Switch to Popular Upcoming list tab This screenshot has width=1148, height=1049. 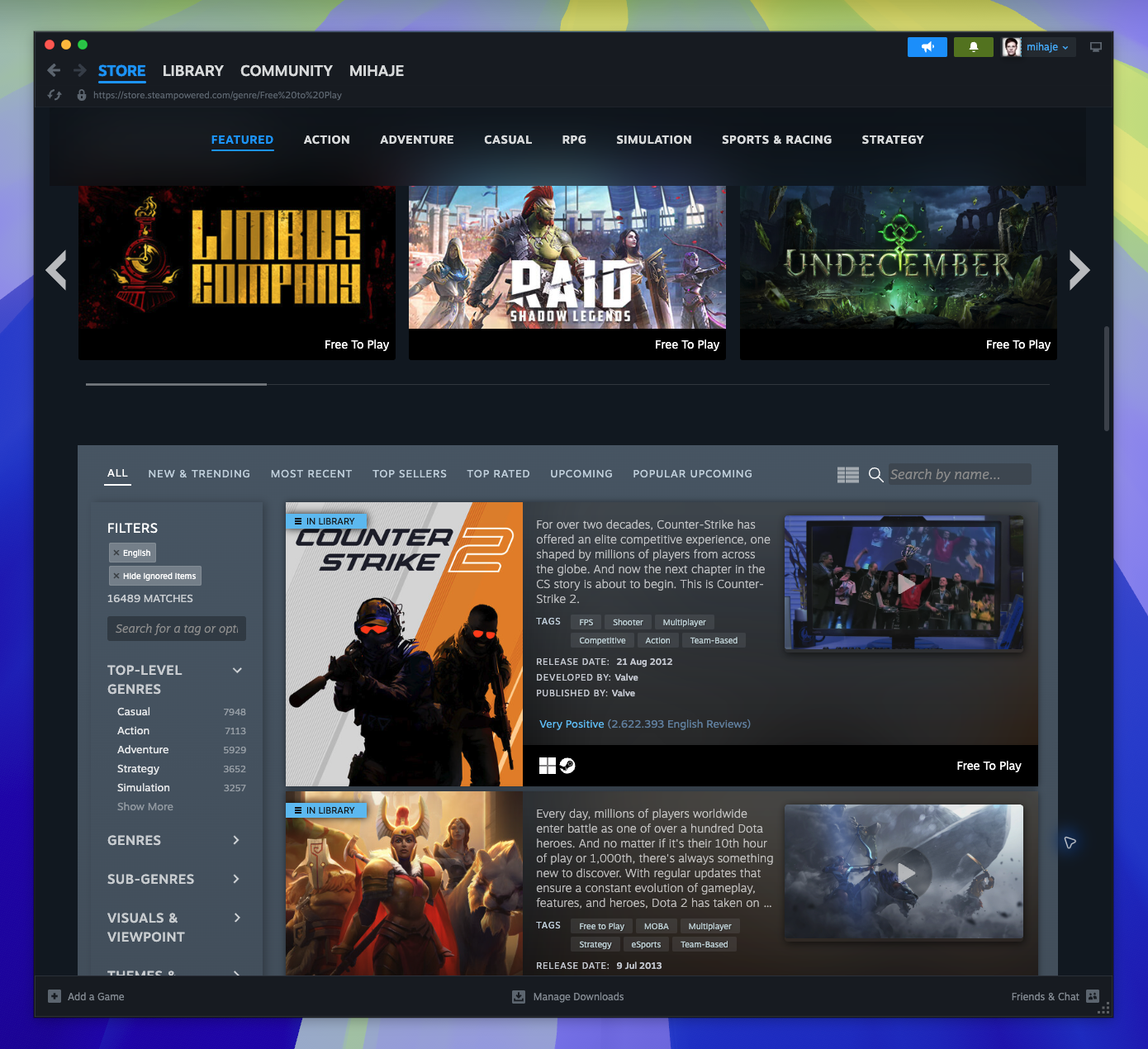point(692,473)
